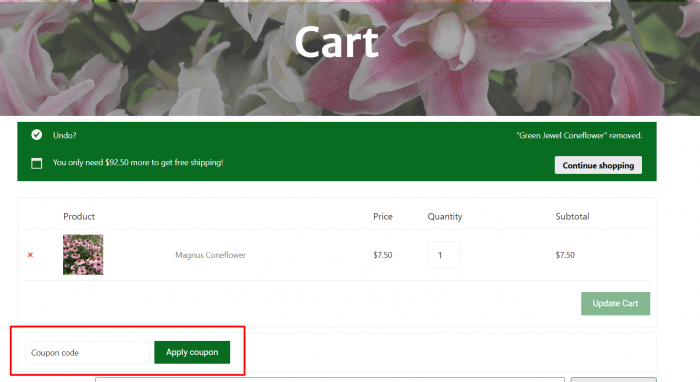Apply the coupon with Apply coupon button
The height and width of the screenshot is (382, 700).
click(x=192, y=352)
